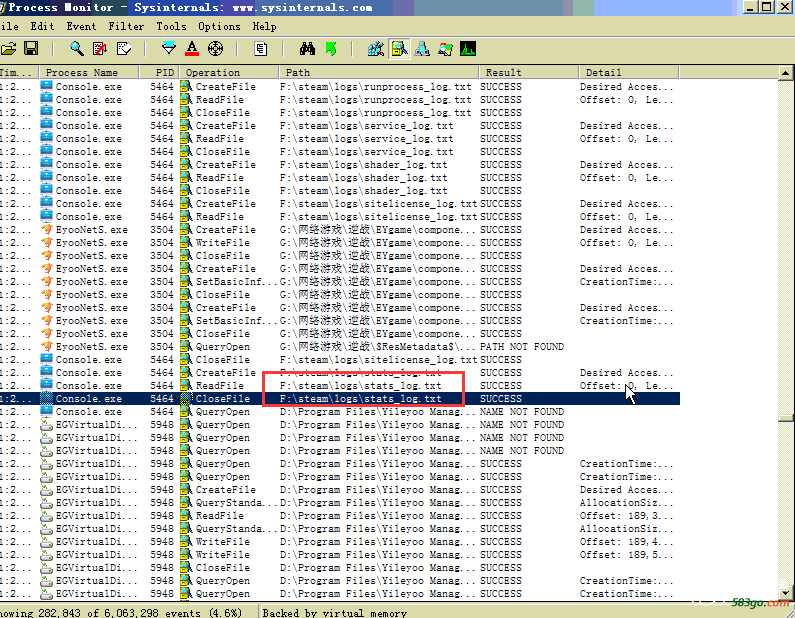This screenshot has width=795, height=618.
Task: Open the Help menu
Action: pos(264,26)
